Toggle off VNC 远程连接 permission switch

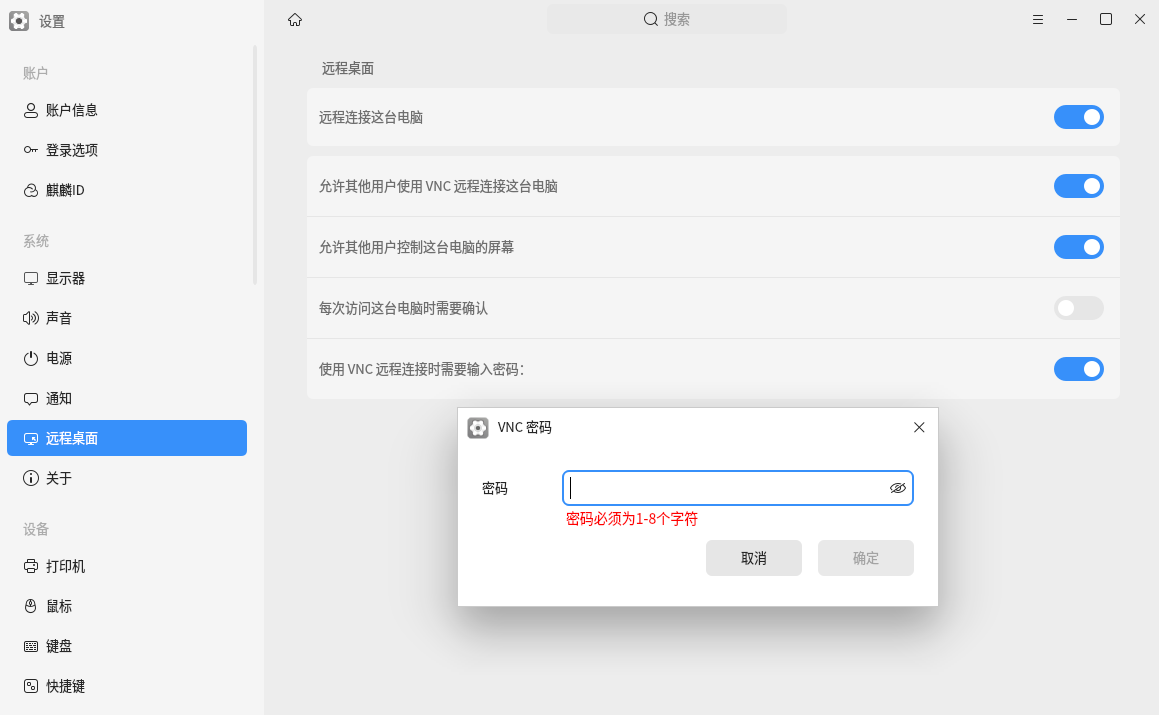coord(1078,186)
